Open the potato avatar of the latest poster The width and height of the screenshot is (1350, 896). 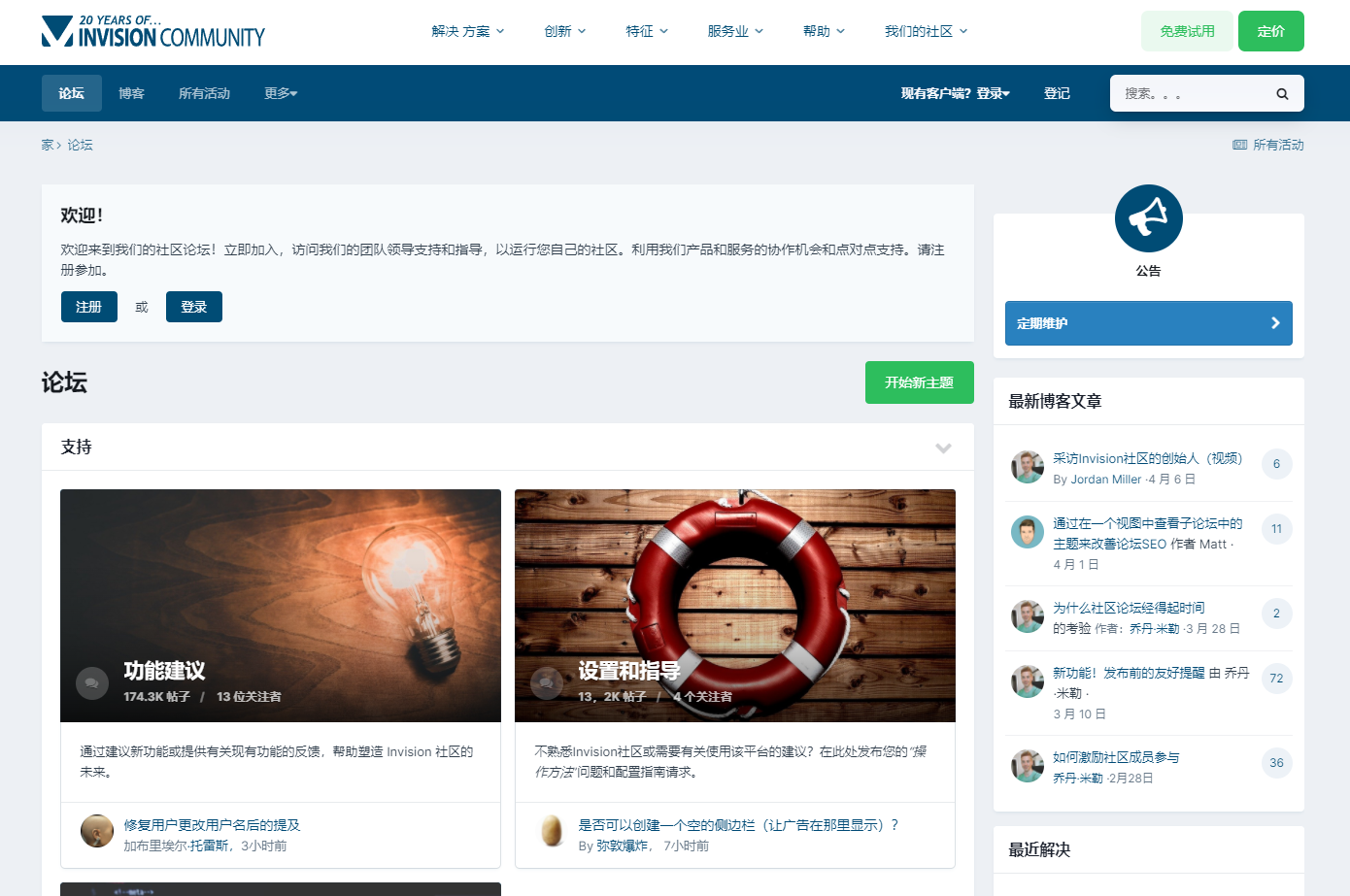(x=552, y=832)
